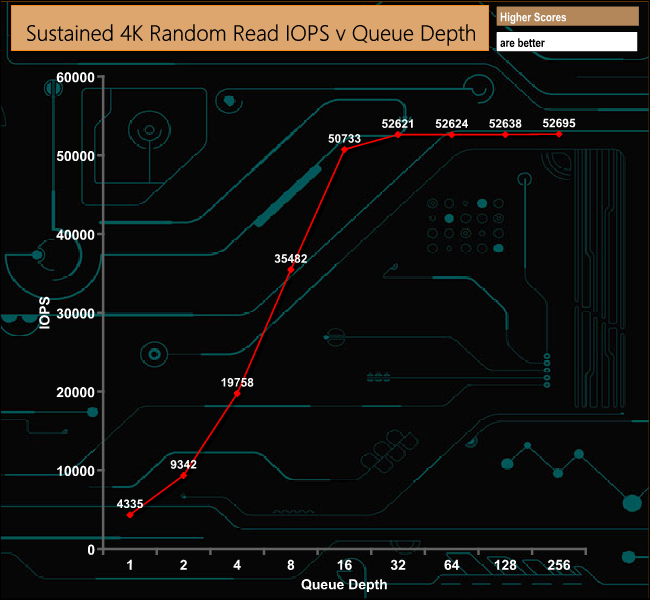The height and width of the screenshot is (600, 650).
Task: Click the X-axis queue depth label 4
Action: [237, 565]
